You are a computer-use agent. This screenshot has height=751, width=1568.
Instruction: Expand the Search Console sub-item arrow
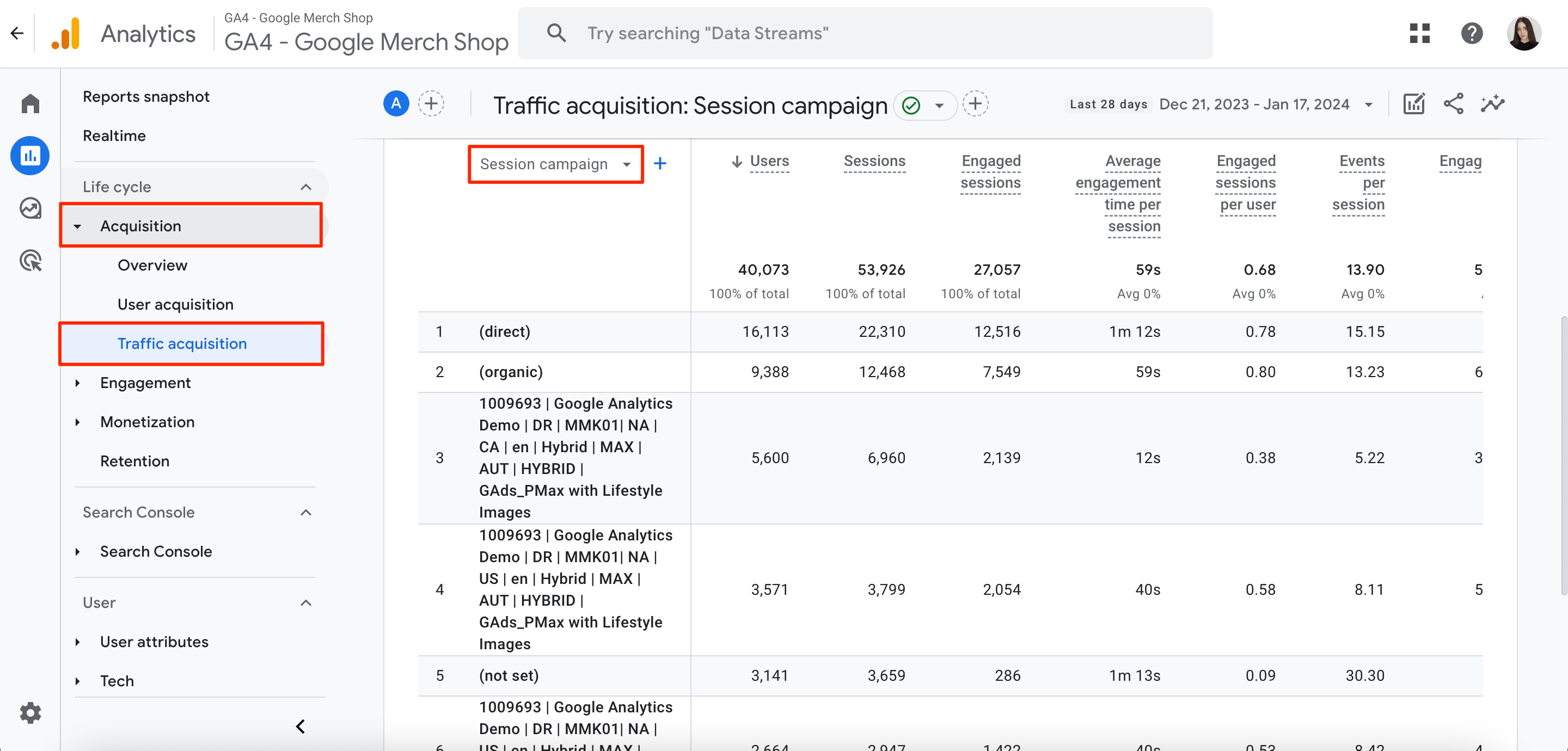coord(77,551)
